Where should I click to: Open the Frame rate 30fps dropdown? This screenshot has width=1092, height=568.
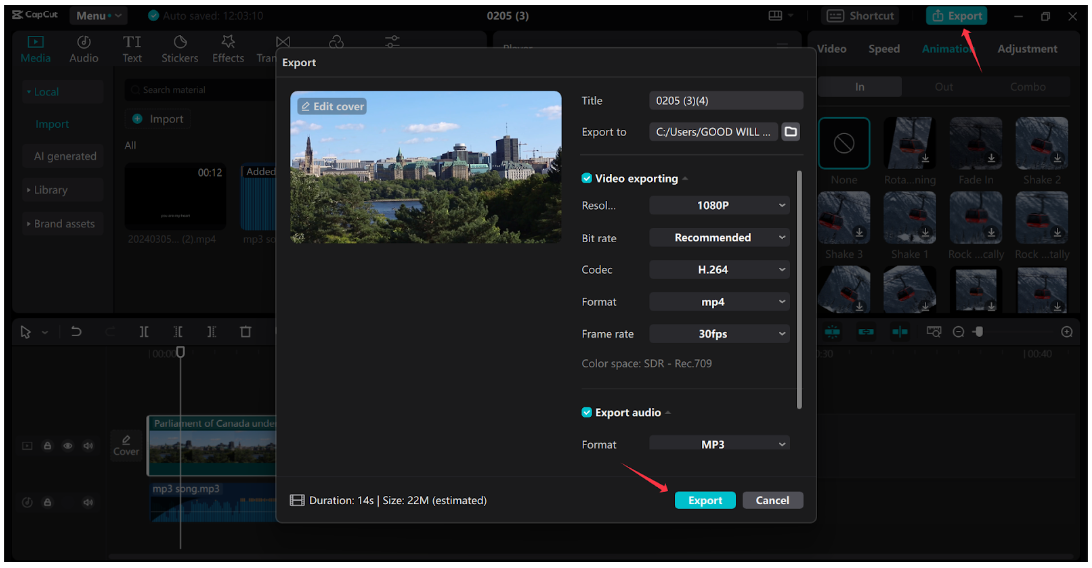click(x=719, y=333)
